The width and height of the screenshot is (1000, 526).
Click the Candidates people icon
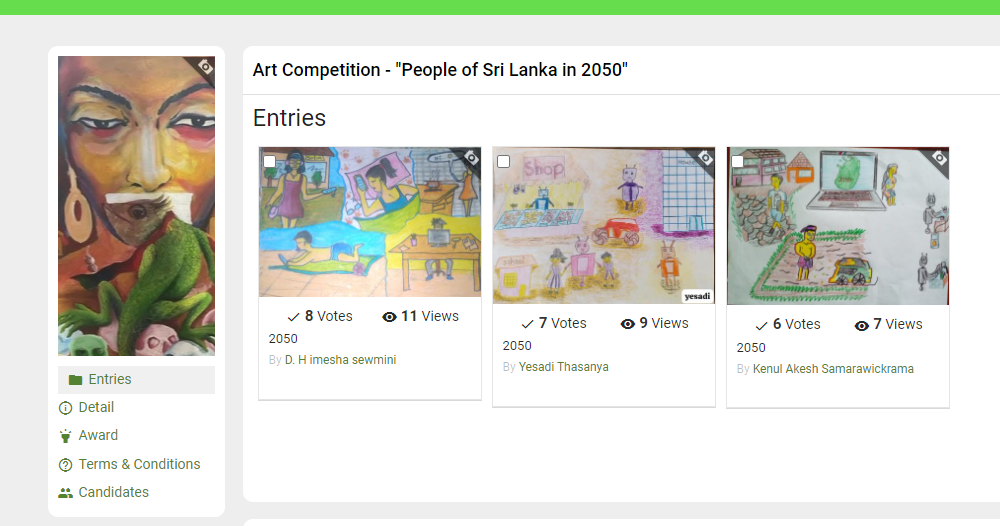point(66,493)
